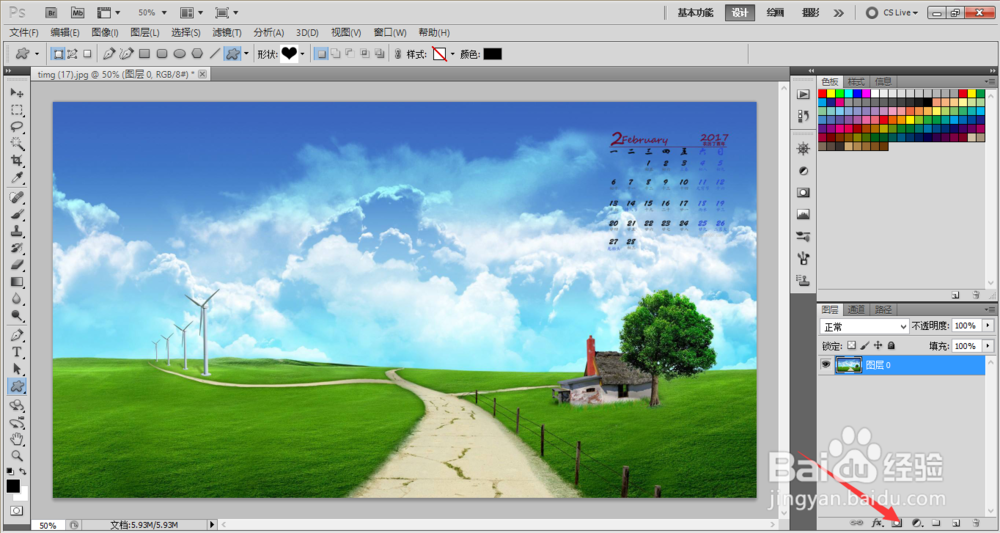Viewport: 1000px width, 533px height.
Task: Select the Zoom tool
Action: pos(17,456)
